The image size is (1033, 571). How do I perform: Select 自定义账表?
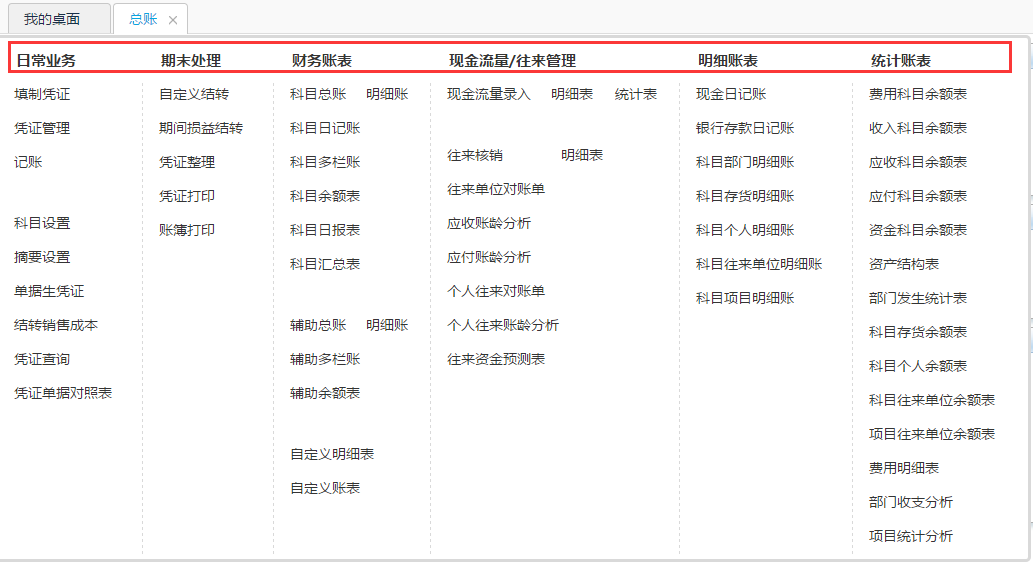(325, 488)
